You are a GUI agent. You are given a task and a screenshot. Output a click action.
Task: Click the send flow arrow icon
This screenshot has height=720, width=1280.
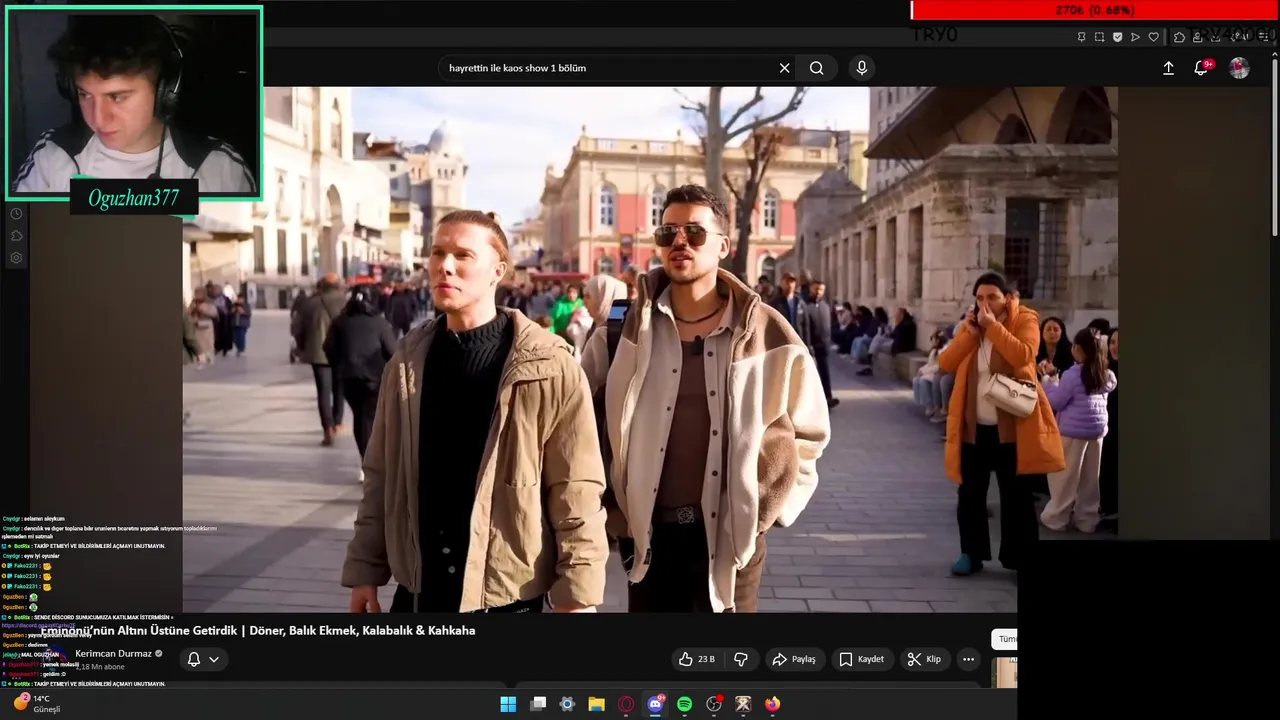(x=1135, y=37)
